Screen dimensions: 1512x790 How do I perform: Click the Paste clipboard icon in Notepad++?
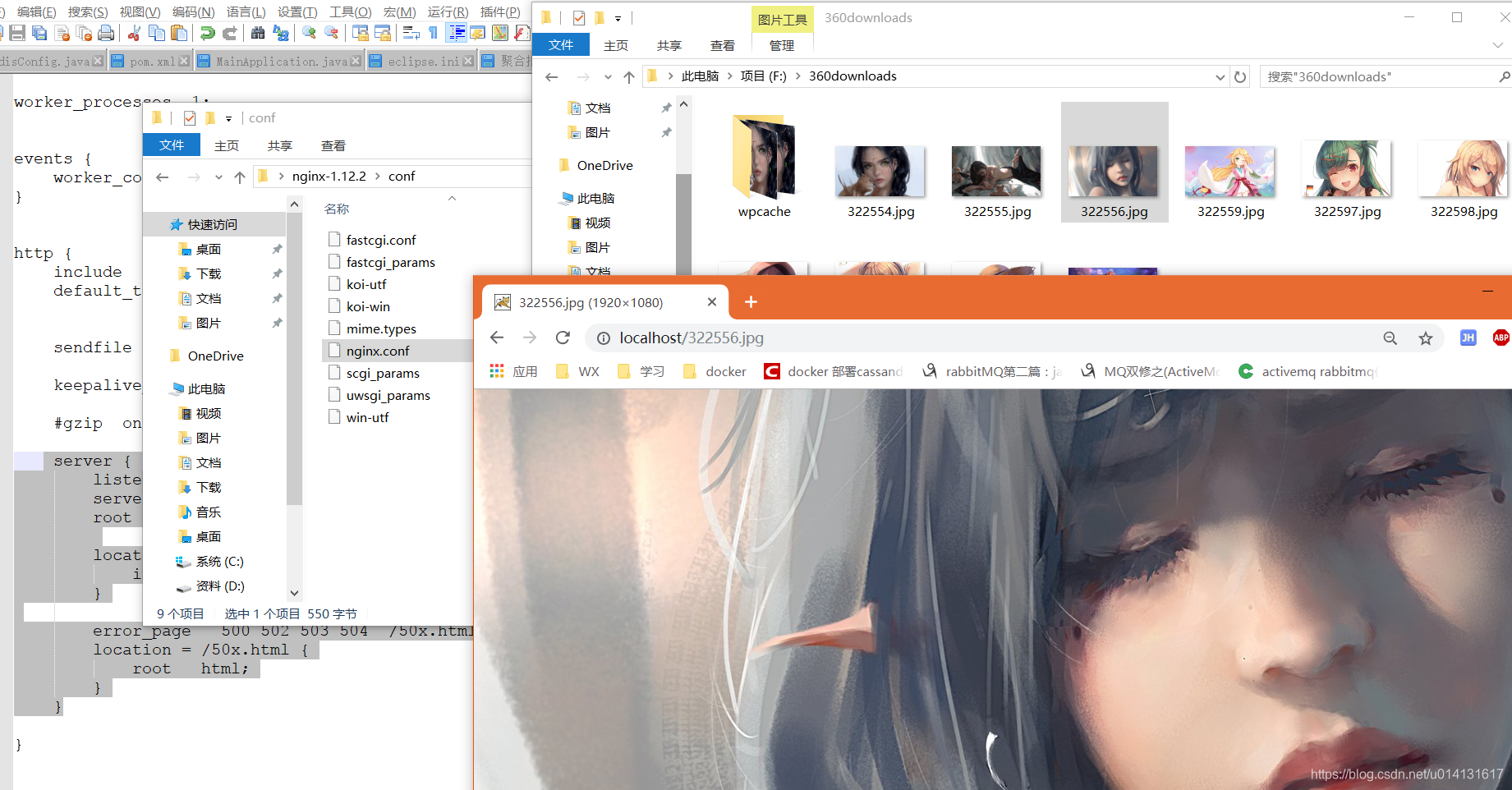(179, 33)
